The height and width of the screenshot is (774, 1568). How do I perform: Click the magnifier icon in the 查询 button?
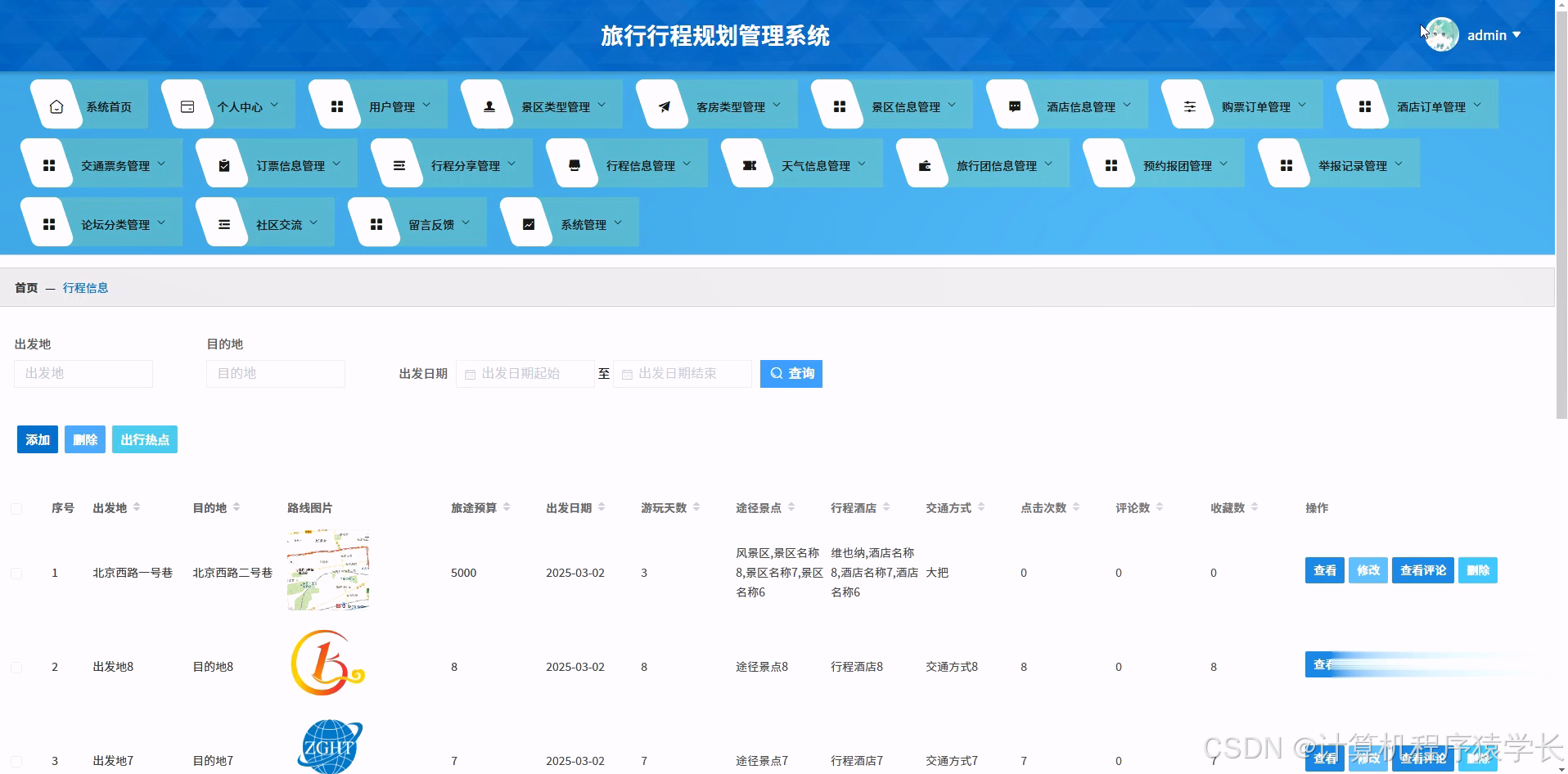click(x=776, y=373)
